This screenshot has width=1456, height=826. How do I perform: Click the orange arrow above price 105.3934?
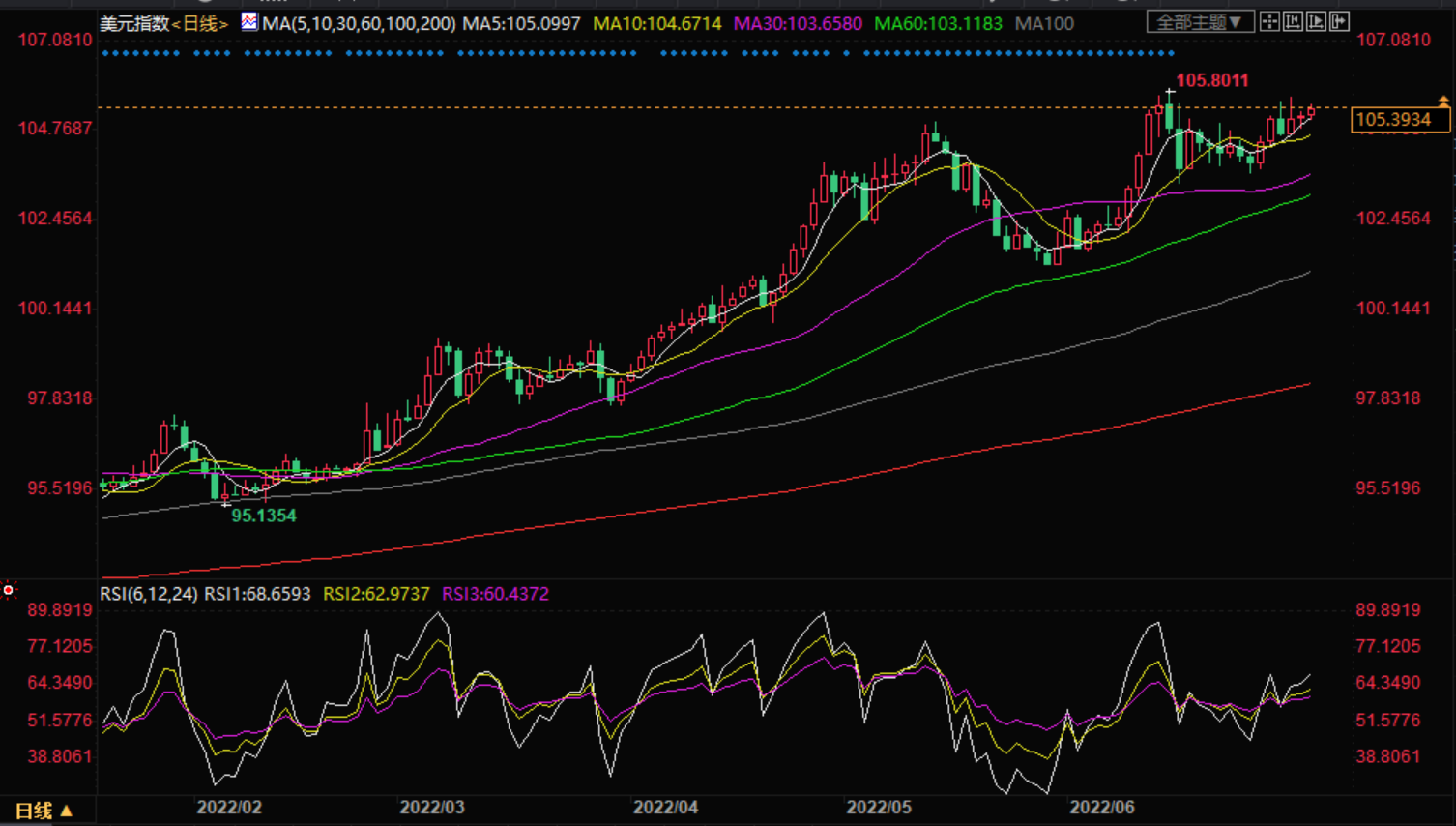[x=1442, y=101]
